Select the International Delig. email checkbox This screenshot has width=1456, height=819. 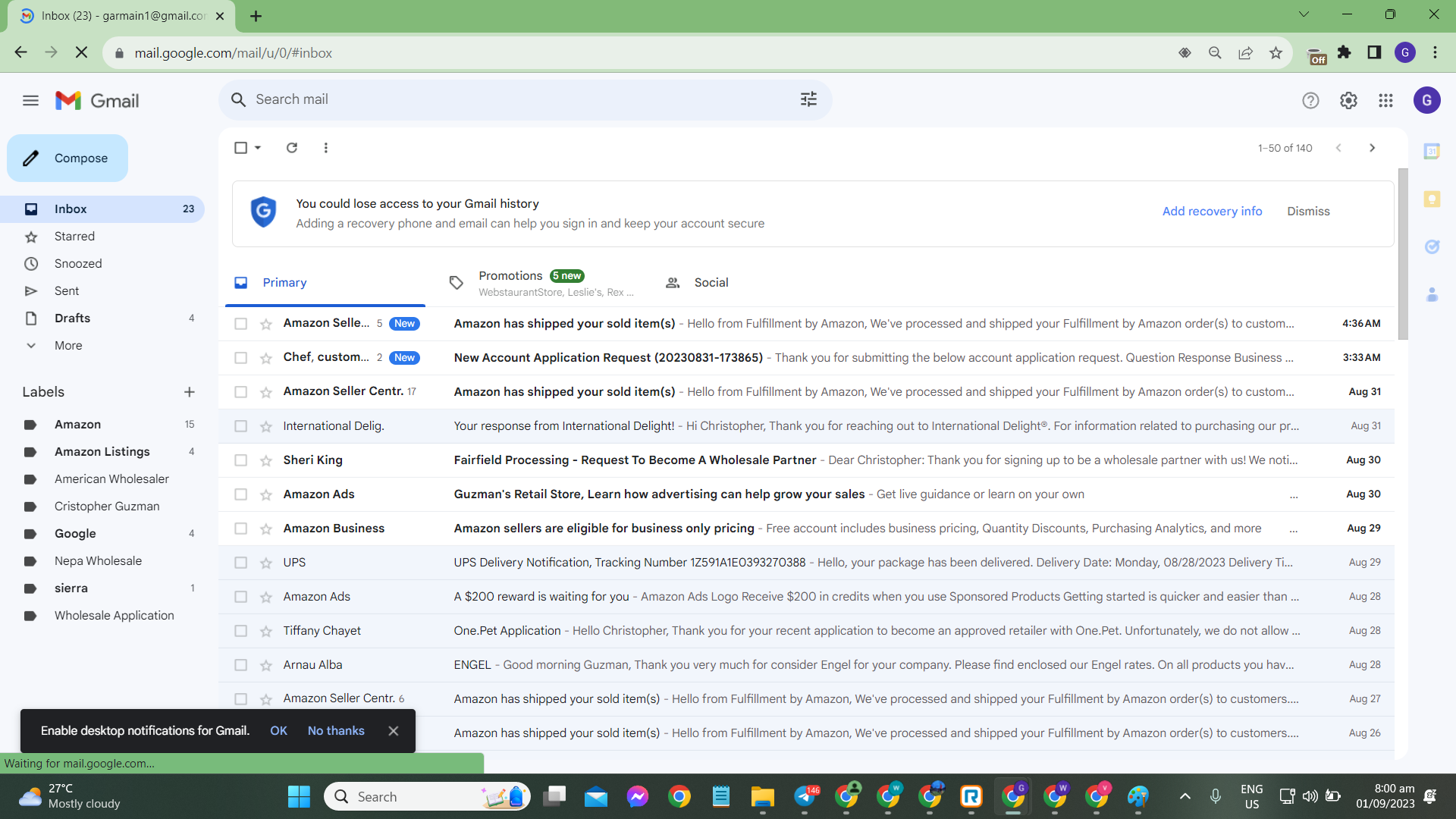pos(240,426)
